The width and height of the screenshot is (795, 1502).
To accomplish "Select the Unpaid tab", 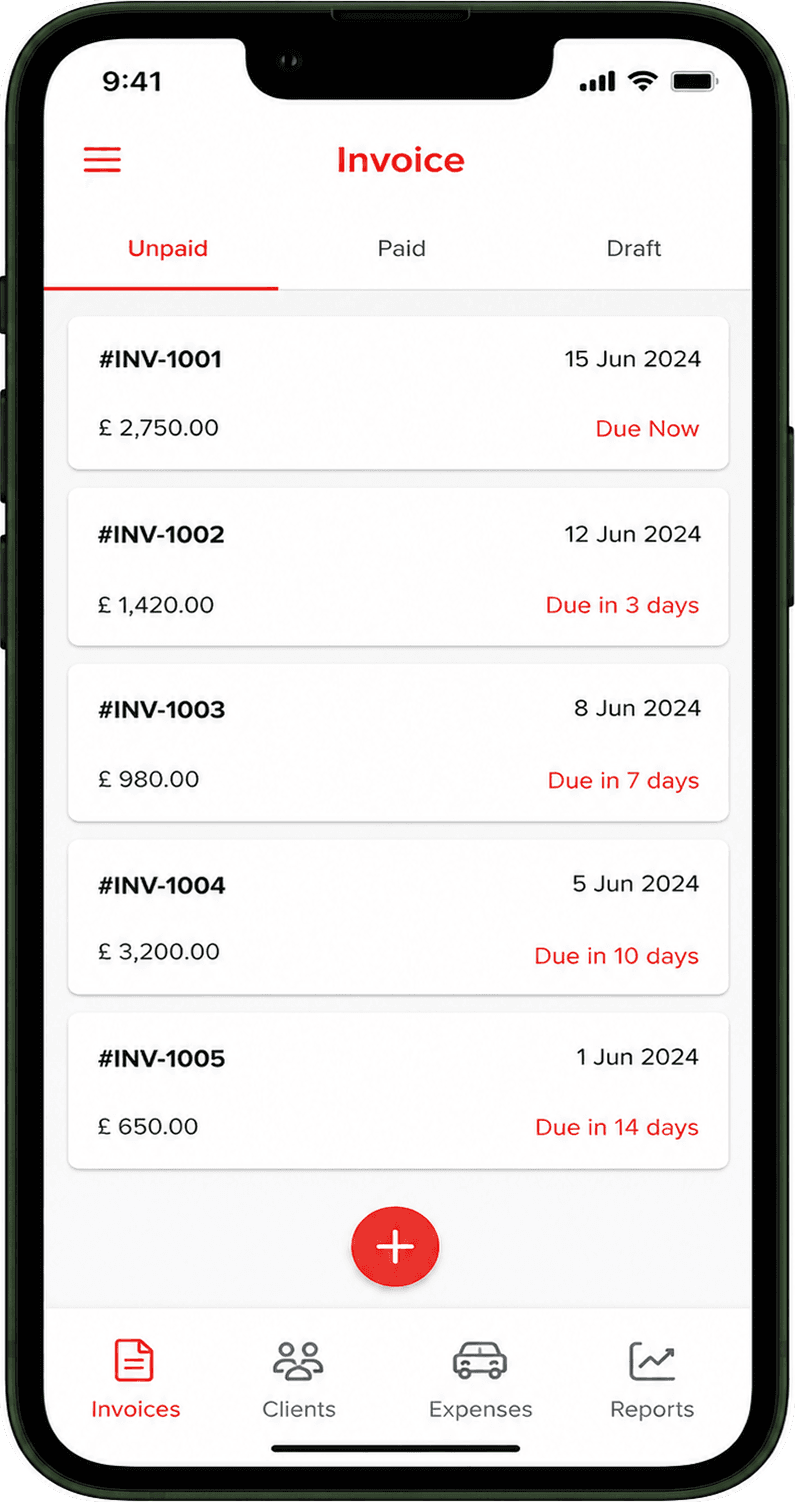I will tap(168, 248).
